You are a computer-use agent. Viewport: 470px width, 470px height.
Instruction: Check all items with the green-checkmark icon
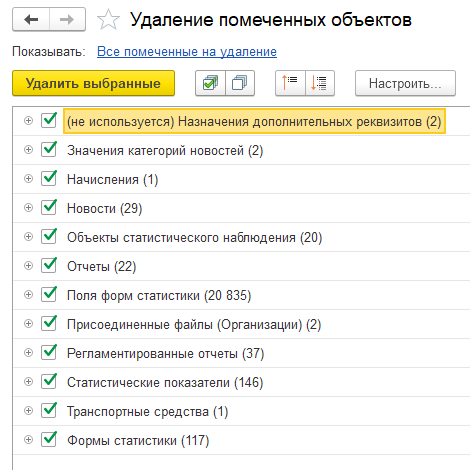(x=210, y=83)
